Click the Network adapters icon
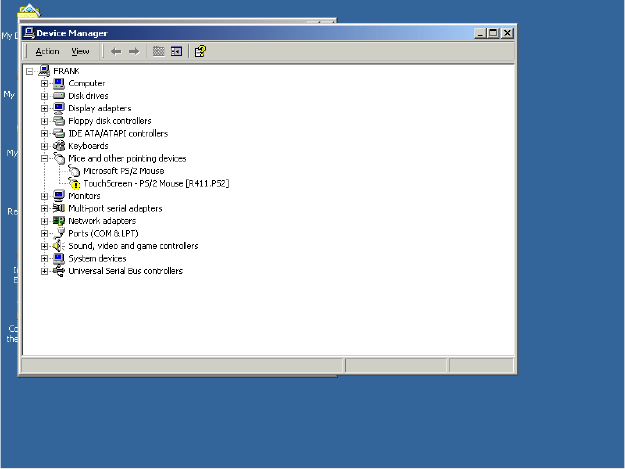 click(59, 221)
